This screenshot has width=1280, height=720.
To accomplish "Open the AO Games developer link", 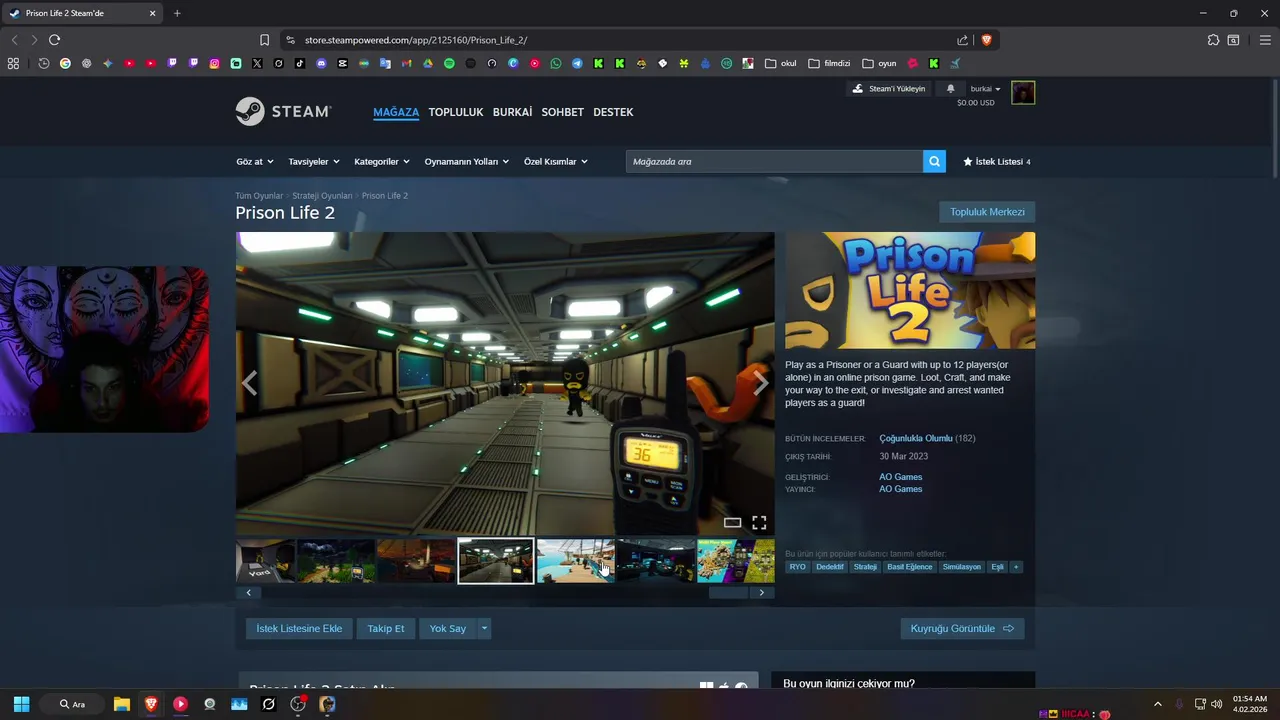I will 900,477.
